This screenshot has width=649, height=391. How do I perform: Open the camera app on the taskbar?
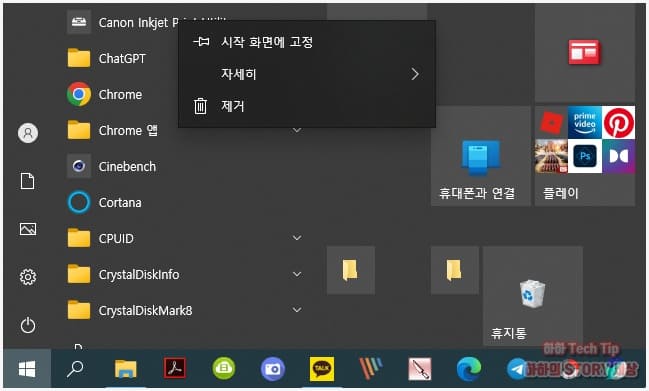(x=273, y=368)
